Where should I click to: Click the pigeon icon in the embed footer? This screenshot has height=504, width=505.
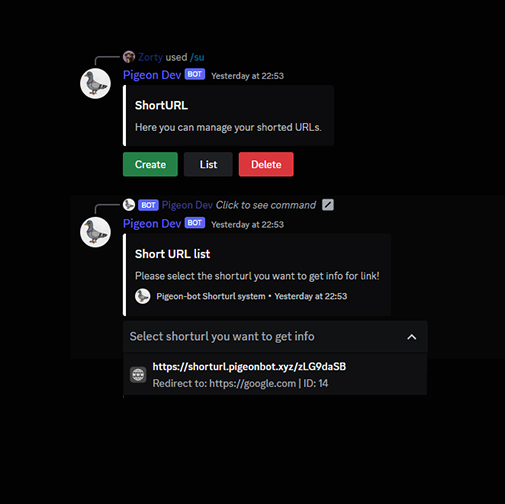pos(142,296)
